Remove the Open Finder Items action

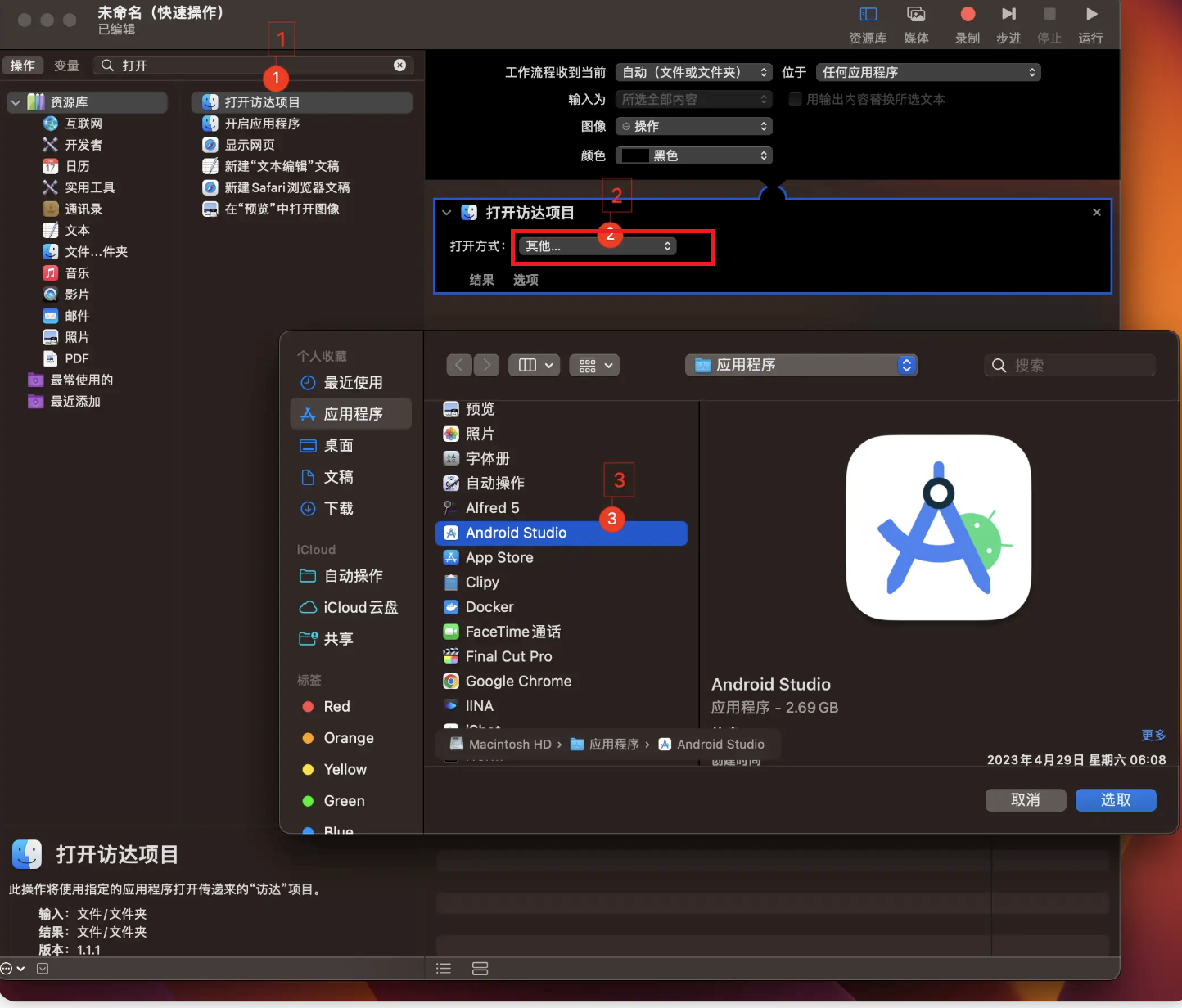tap(1097, 213)
